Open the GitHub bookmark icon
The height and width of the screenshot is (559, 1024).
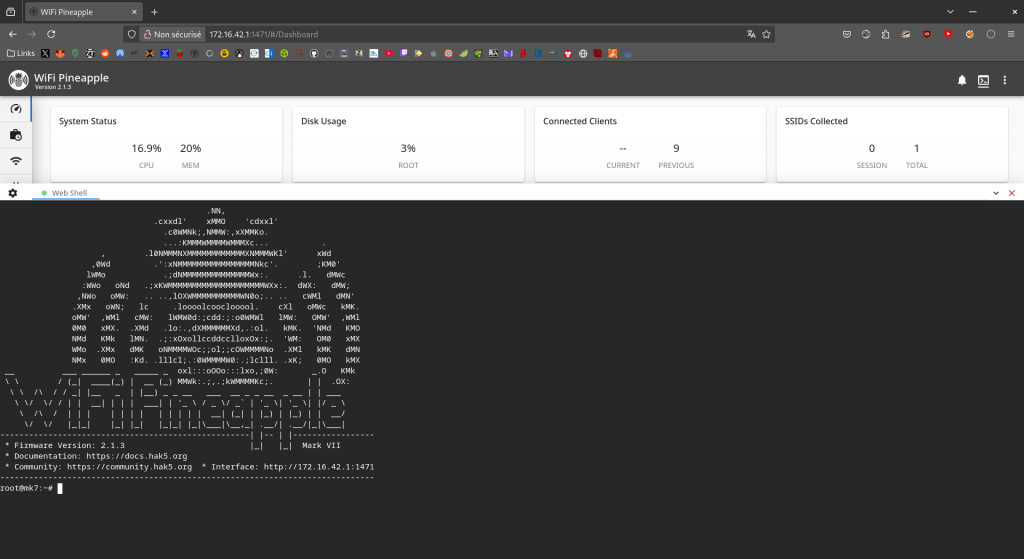coord(313,53)
